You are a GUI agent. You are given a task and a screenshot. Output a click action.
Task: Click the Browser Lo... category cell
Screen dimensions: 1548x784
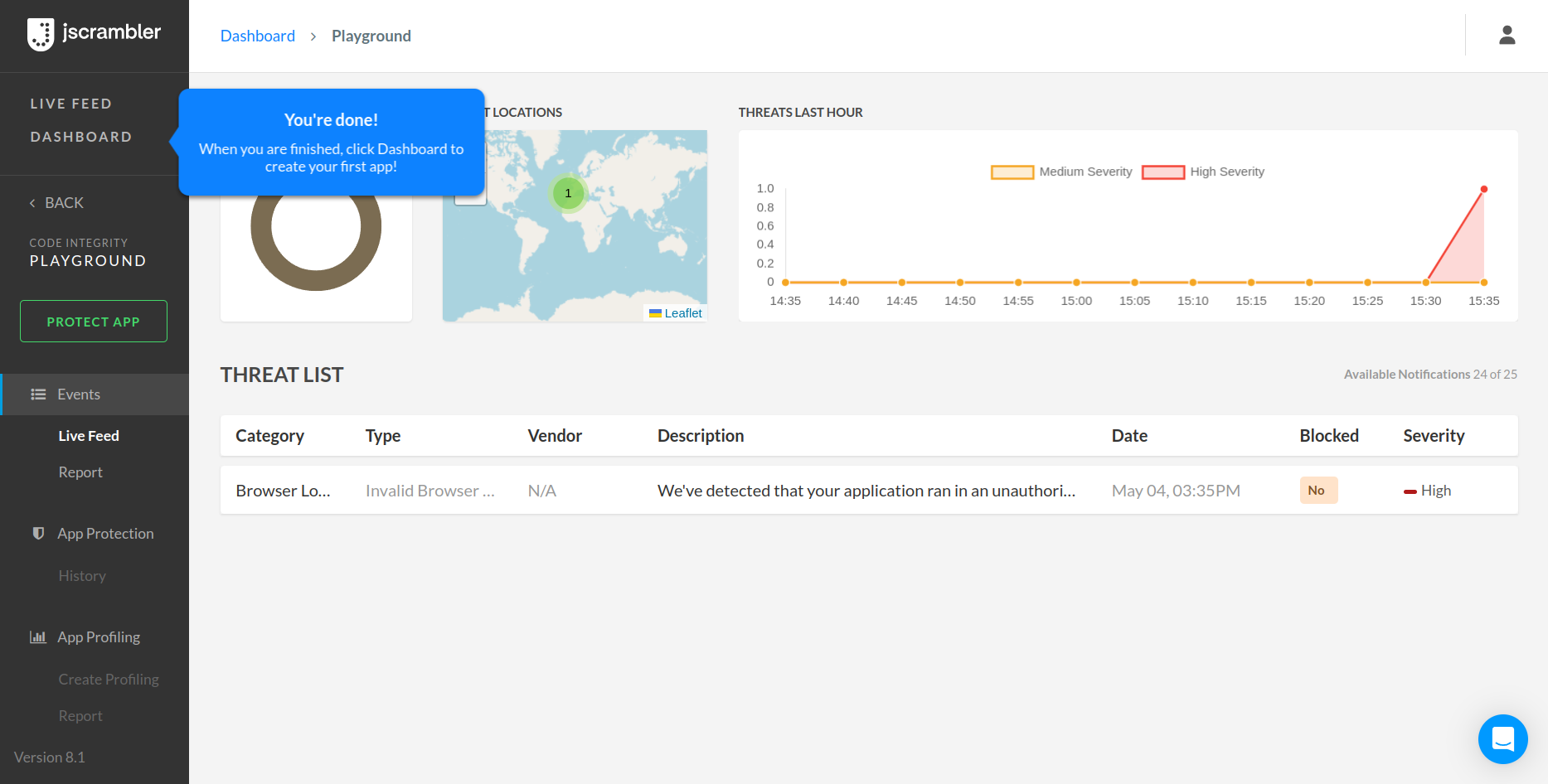pyautogui.click(x=283, y=491)
